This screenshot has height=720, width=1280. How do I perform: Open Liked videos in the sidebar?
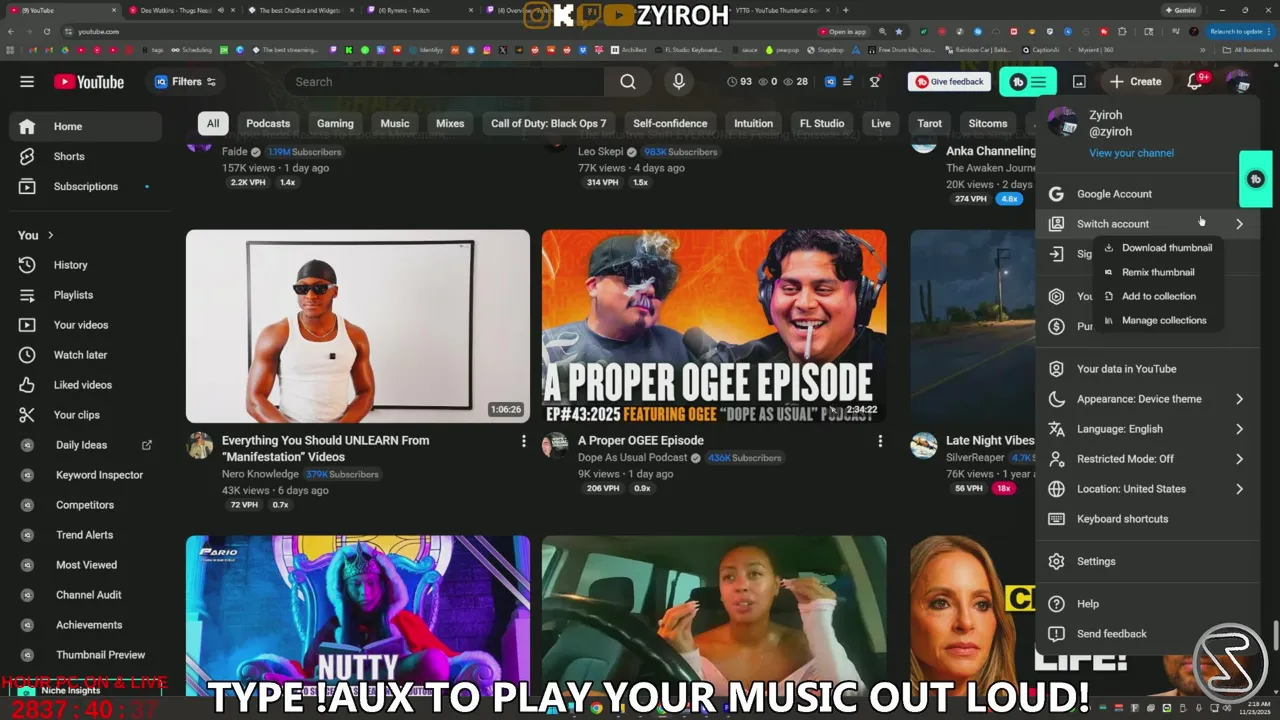[85, 385]
